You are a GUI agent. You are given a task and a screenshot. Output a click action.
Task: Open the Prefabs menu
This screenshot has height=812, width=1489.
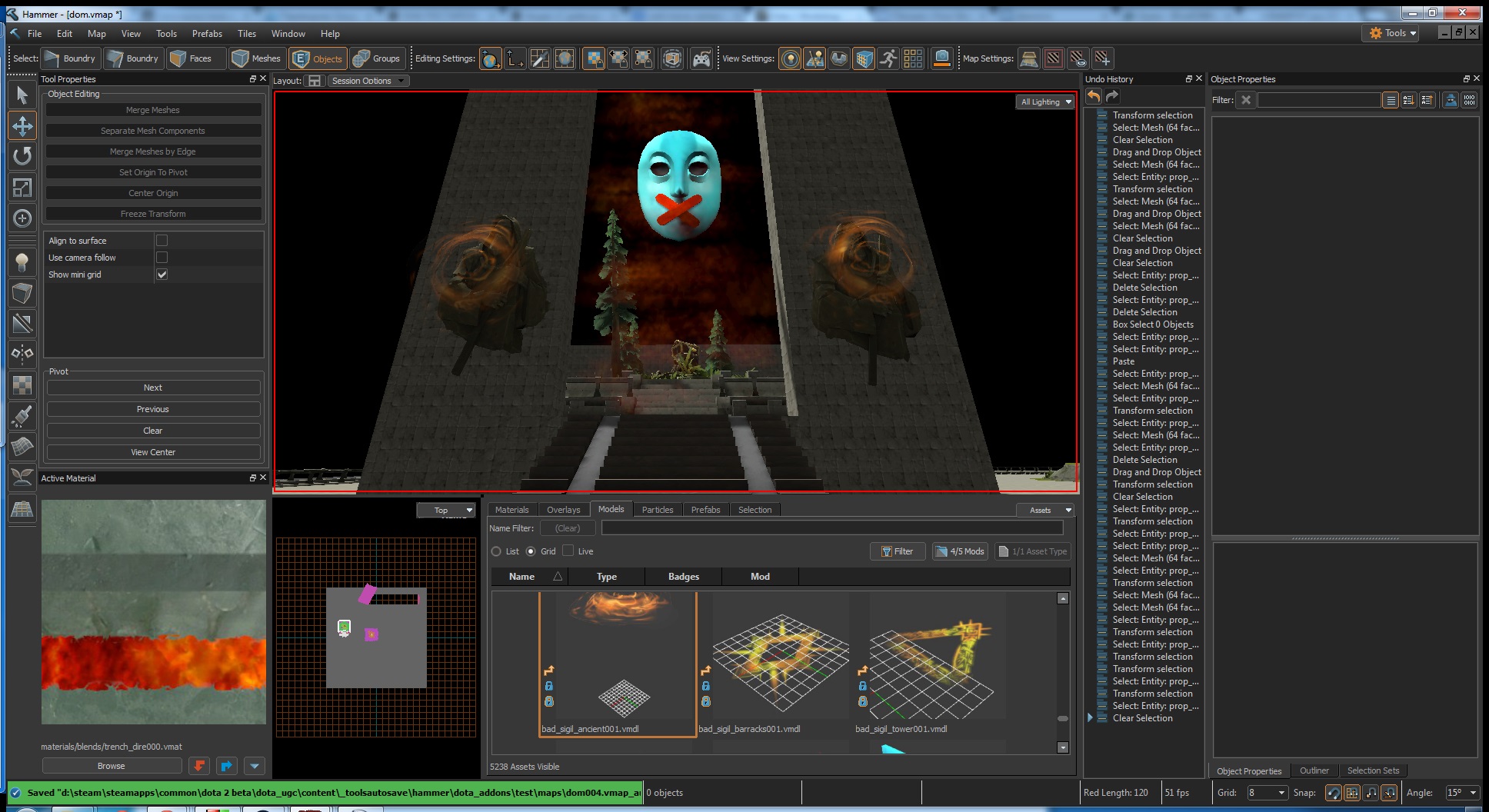tap(207, 34)
